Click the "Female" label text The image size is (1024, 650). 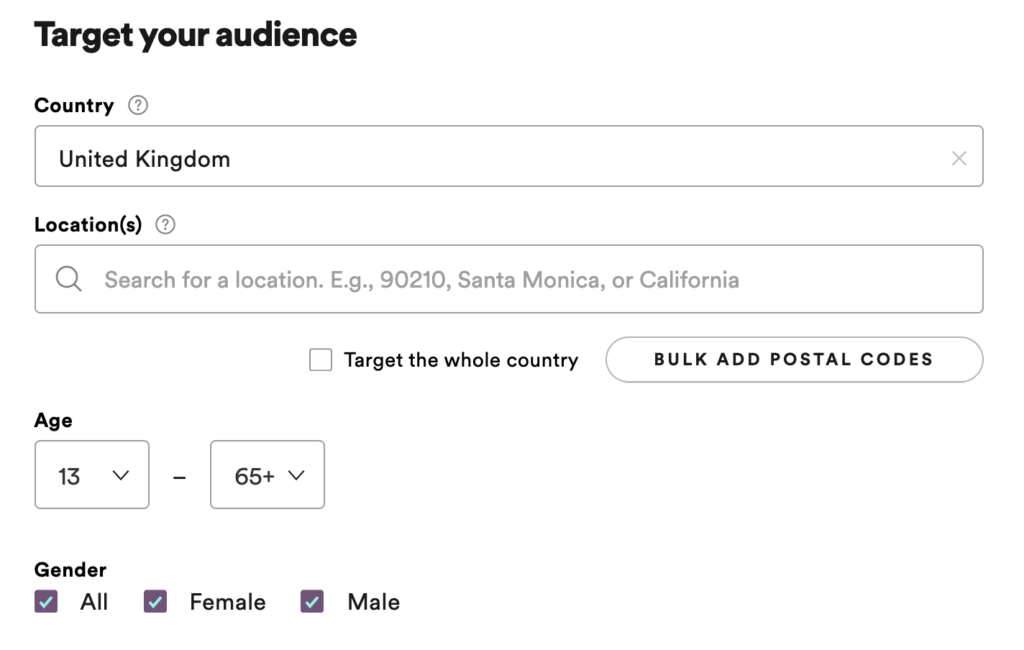point(228,602)
